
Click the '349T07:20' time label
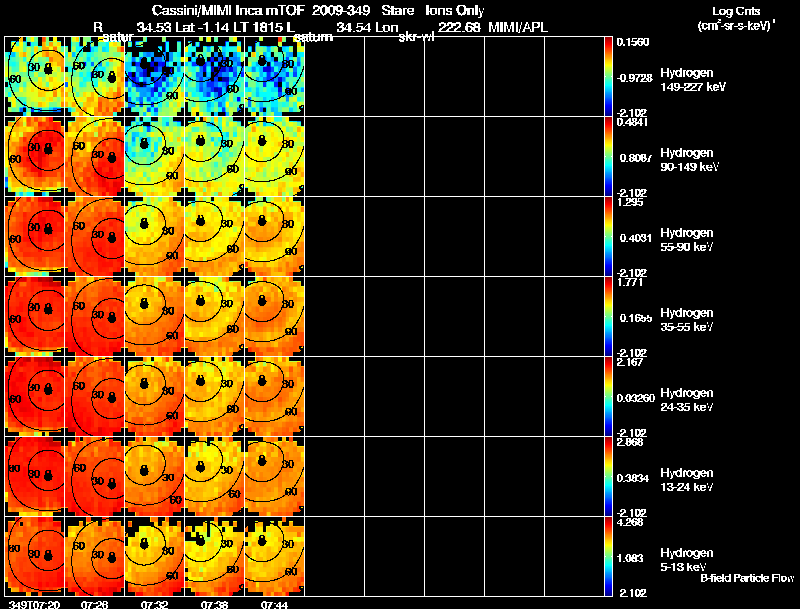click(34, 604)
